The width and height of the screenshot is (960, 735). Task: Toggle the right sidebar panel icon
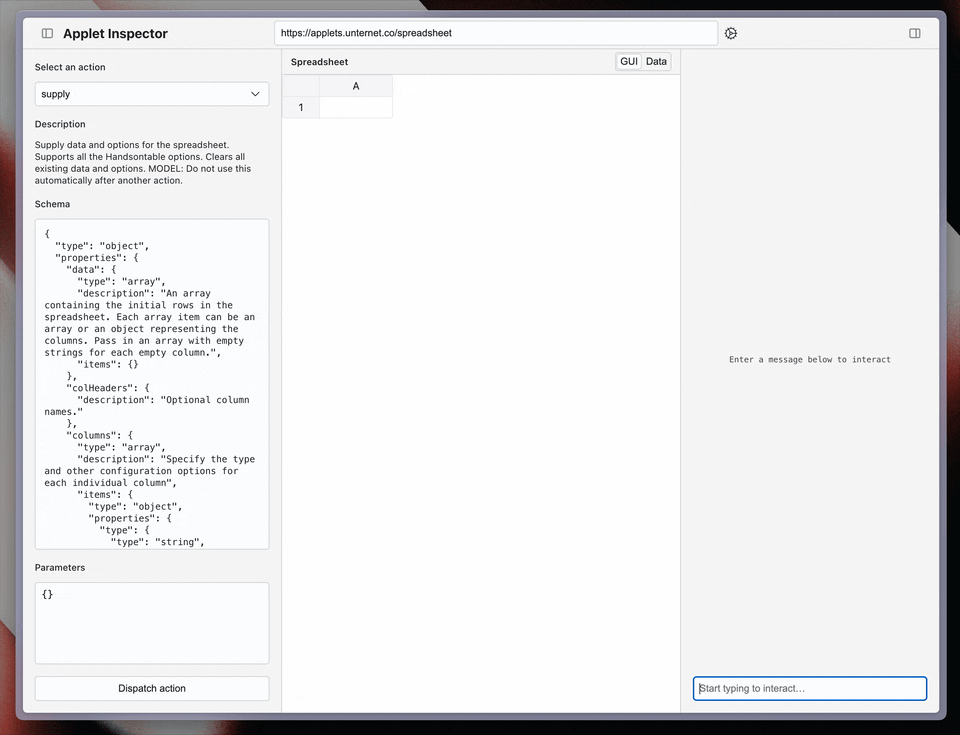(x=915, y=34)
